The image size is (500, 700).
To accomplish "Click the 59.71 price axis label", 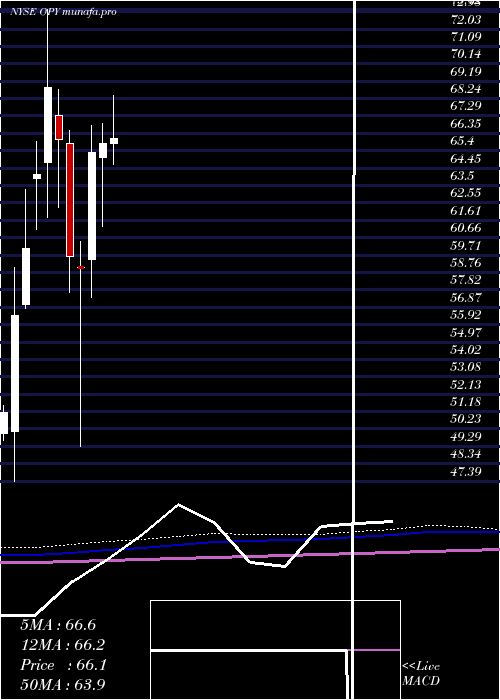I will (x=466, y=246).
